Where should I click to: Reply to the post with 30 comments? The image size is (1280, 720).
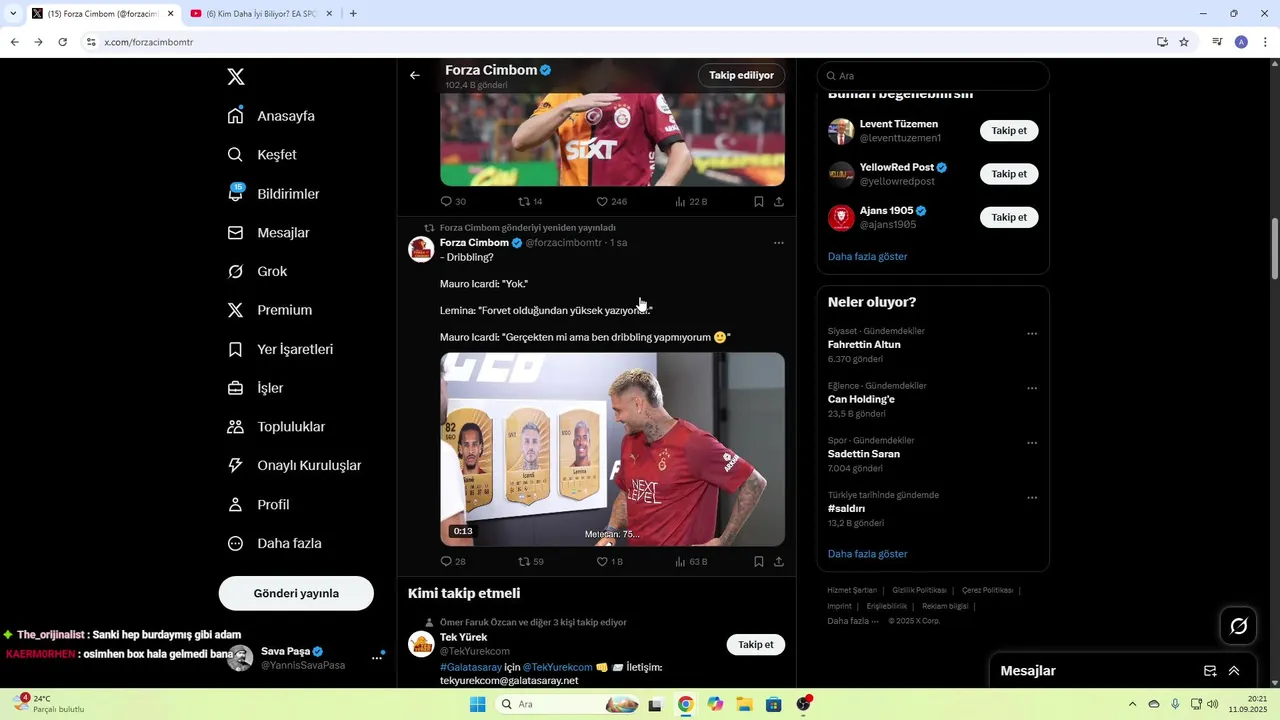coord(453,201)
